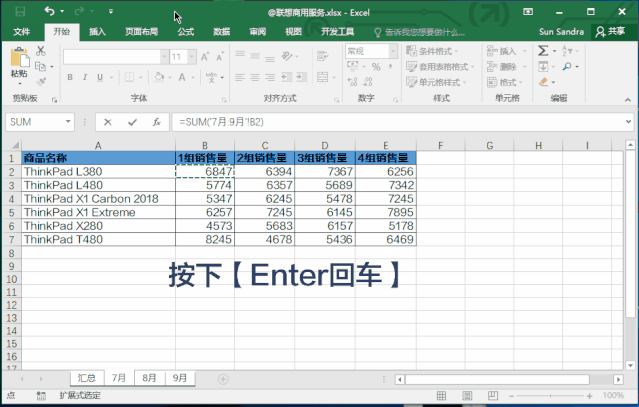The width and height of the screenshot is (639, 407).
Task: Click the 共享 Share button
Action: coord(610,32)
